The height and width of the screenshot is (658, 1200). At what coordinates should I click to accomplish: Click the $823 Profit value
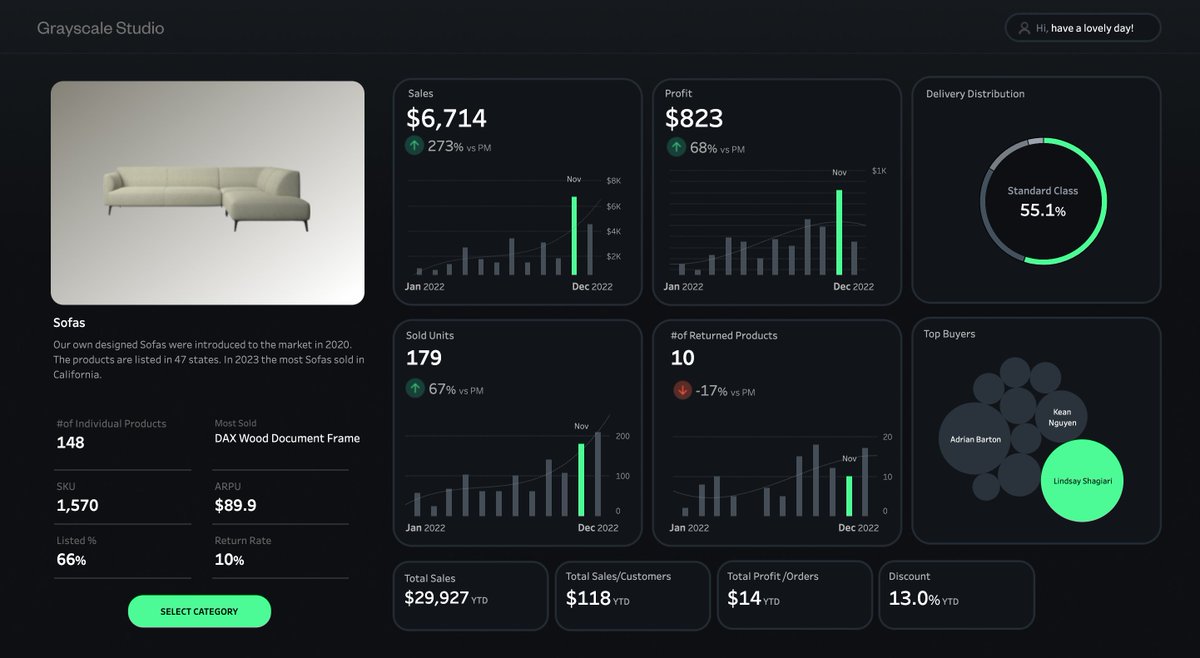pos(694,118)
